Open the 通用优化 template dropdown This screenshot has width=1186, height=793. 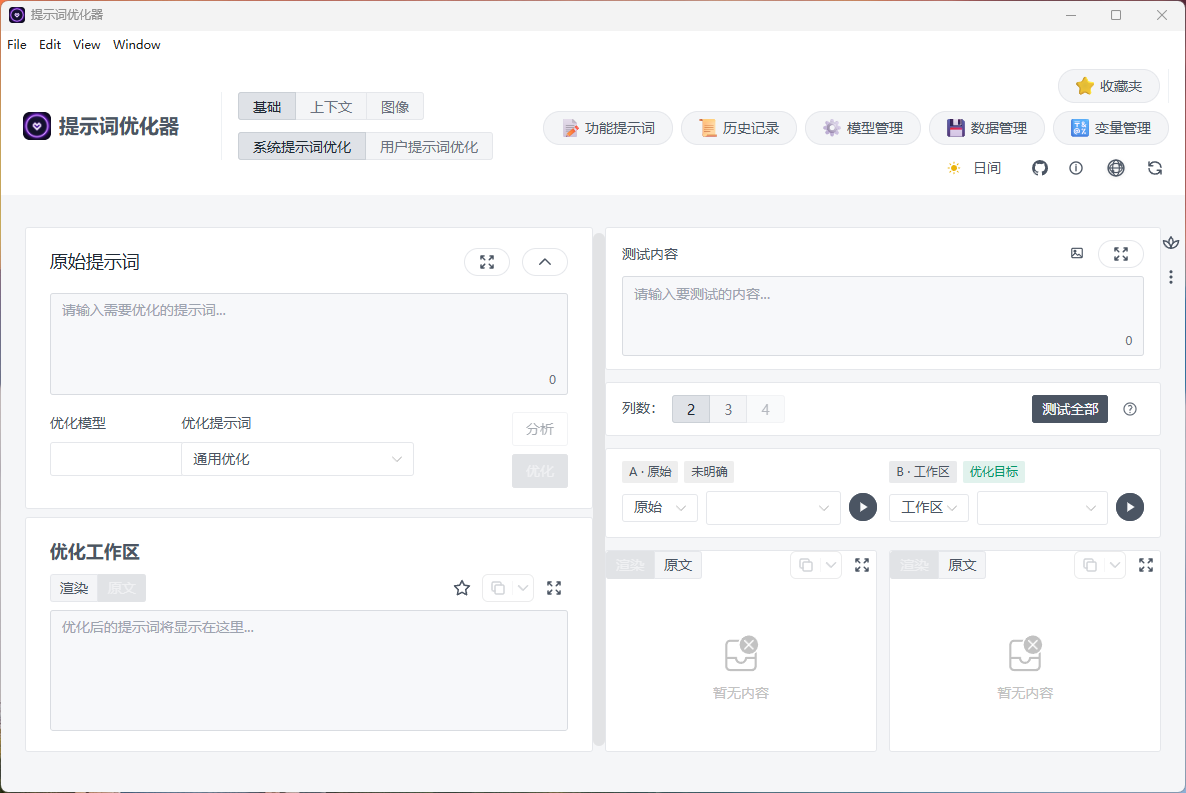[x=297, y=459]
